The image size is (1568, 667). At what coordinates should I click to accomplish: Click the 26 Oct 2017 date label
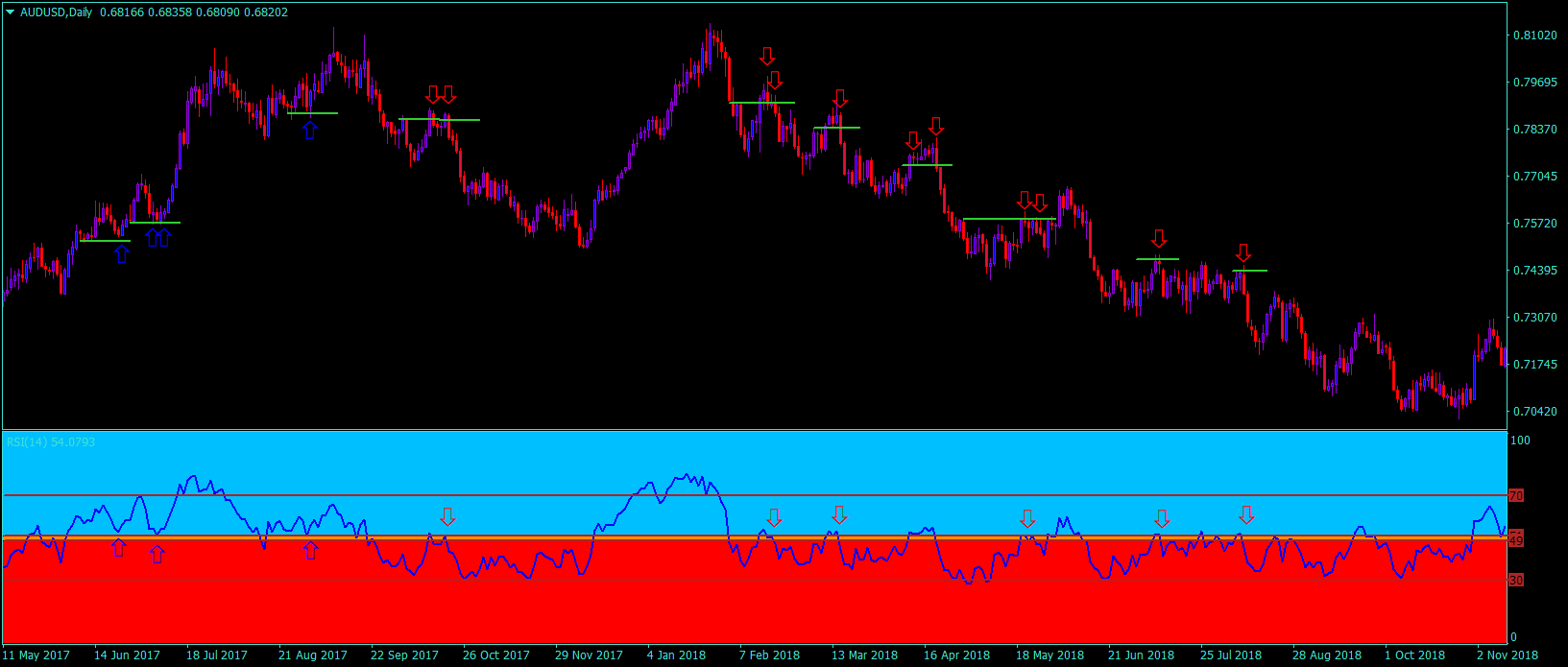pyautogui.click(x=496, y=655)
